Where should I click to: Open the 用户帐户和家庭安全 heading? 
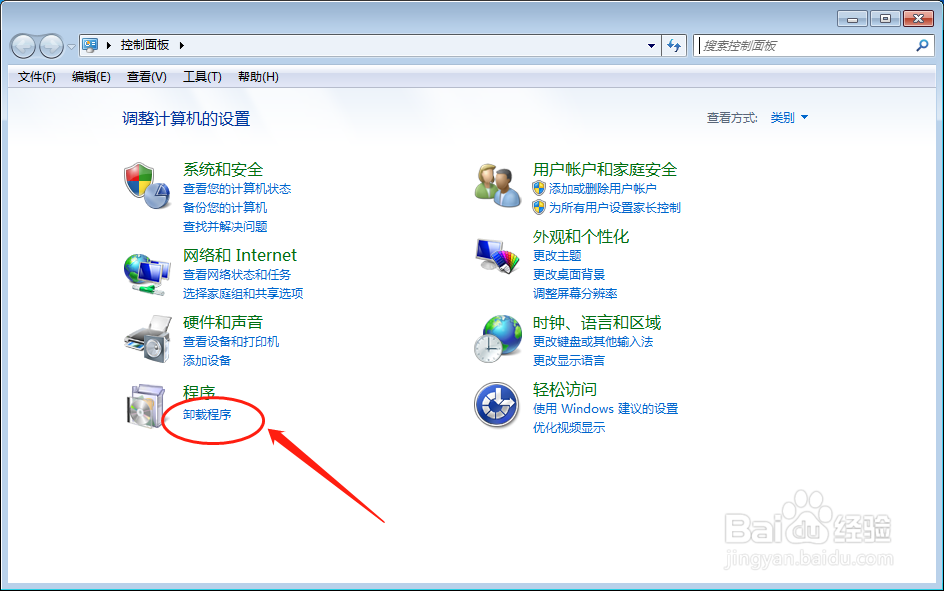tap(604, 170)
